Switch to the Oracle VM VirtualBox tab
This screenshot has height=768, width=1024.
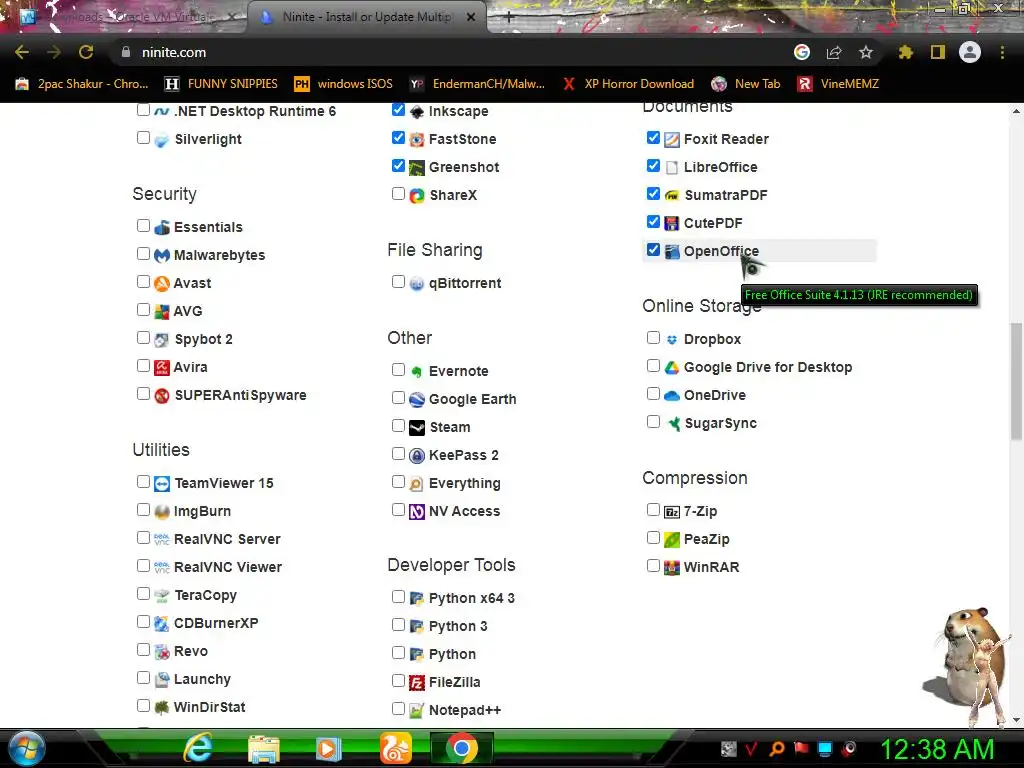pyautogui.click(x=127, y=17)
